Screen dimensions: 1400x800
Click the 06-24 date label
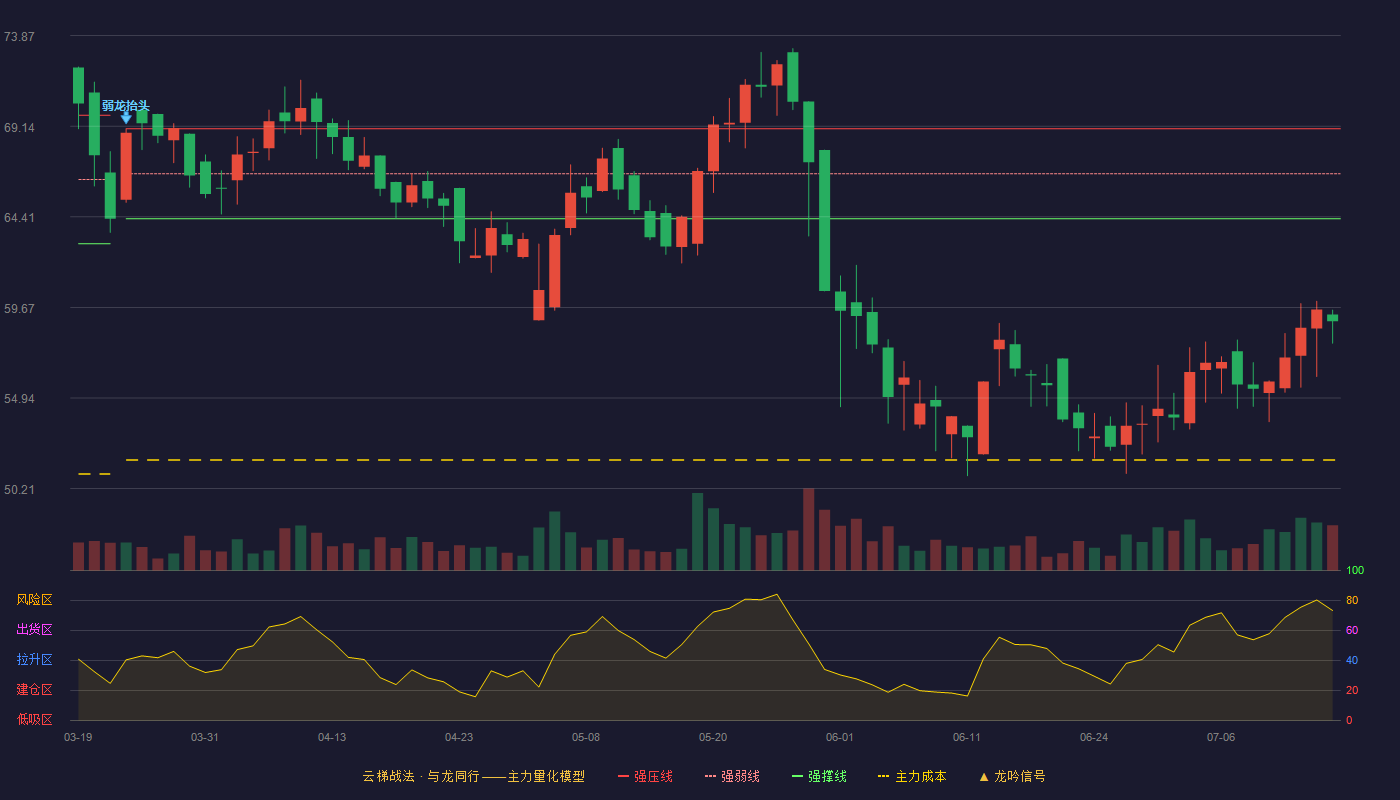(x=1094, y=737)
